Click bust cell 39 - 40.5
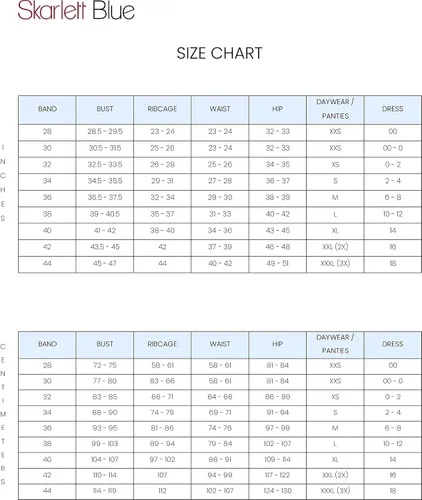The height and width of the screenshot is (500, 422). (x=105, y=214)
